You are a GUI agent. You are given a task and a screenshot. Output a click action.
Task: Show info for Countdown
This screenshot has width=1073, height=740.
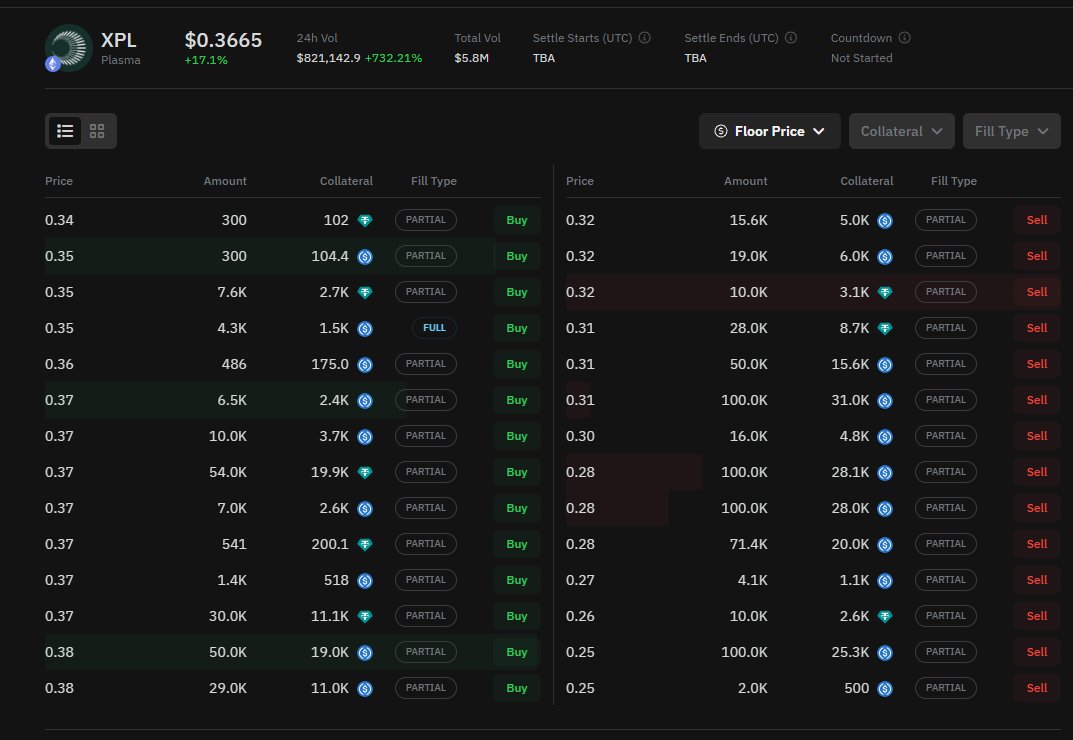point(904,38)
